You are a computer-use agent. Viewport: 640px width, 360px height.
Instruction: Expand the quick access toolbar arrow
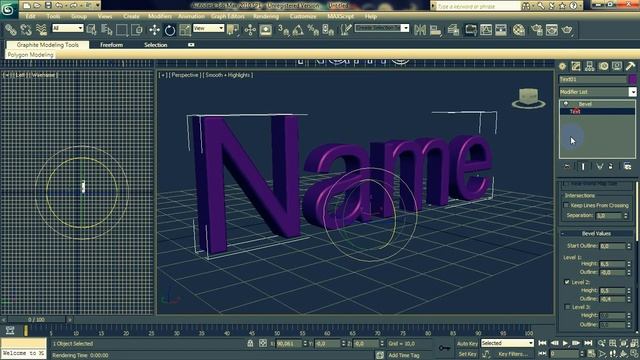[97, 6]
